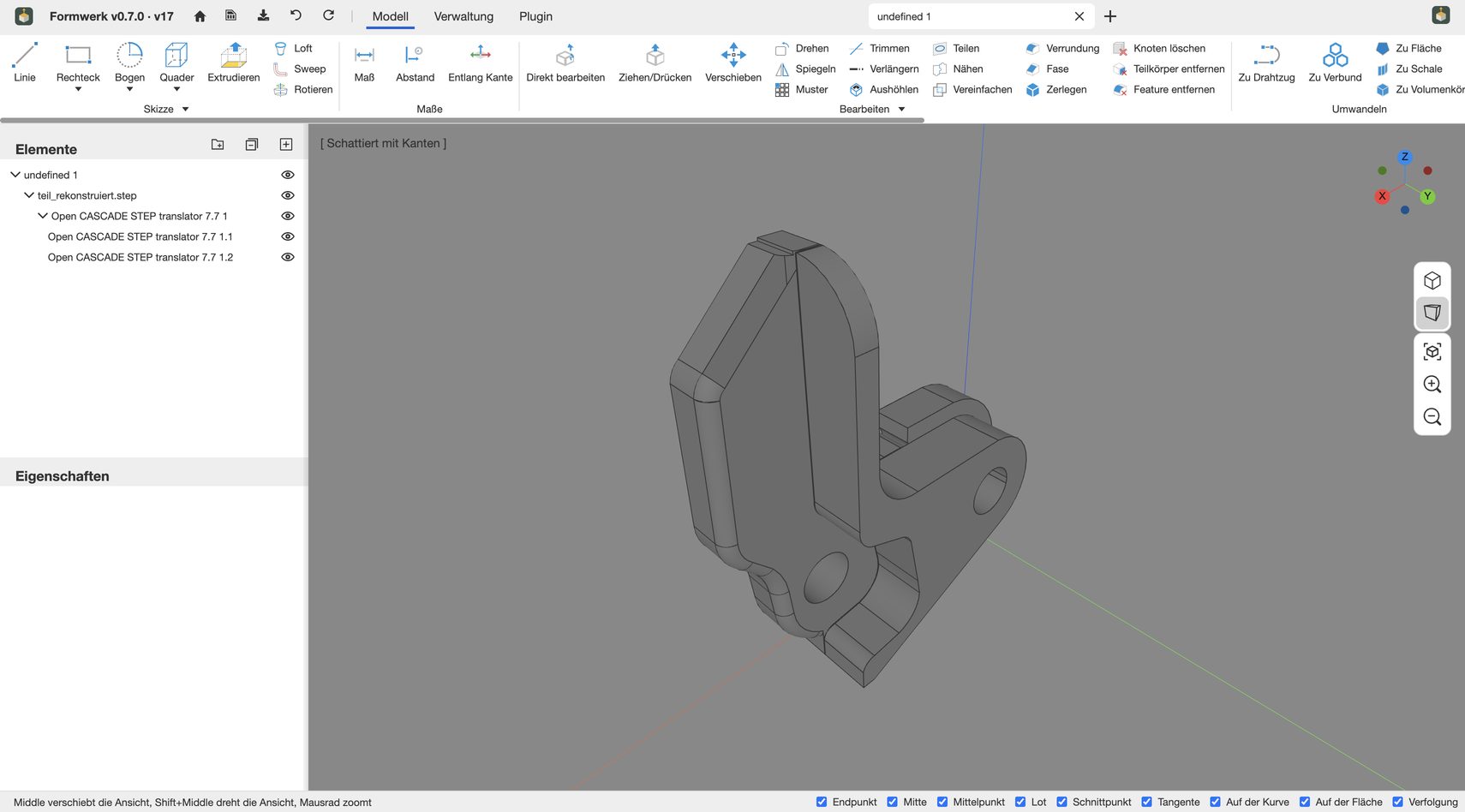Add new folder in Elemente panel

coord(218,145)
